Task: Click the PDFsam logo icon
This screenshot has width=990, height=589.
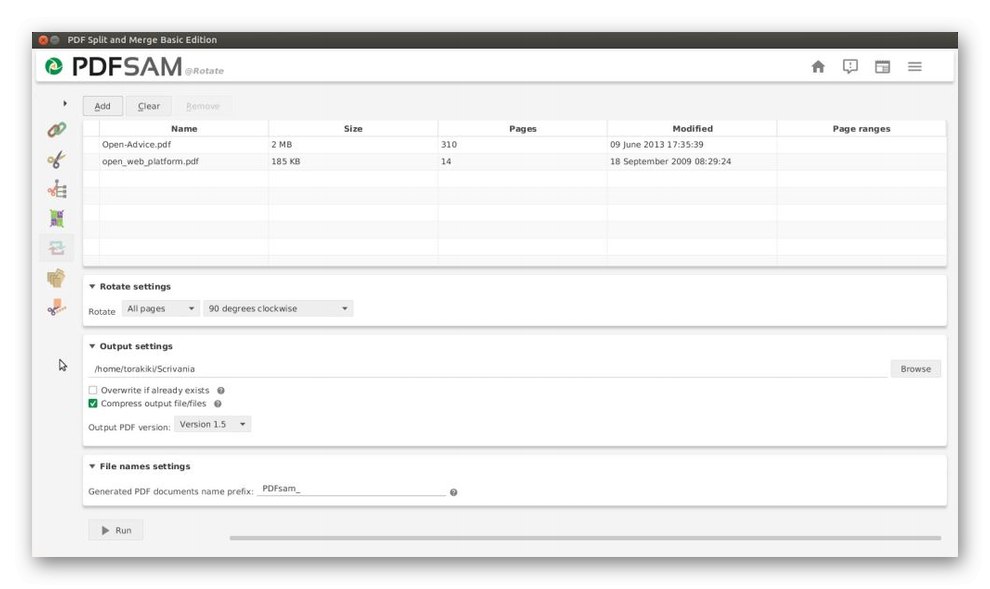Action: pyautogui.click(x=54, y=66)
